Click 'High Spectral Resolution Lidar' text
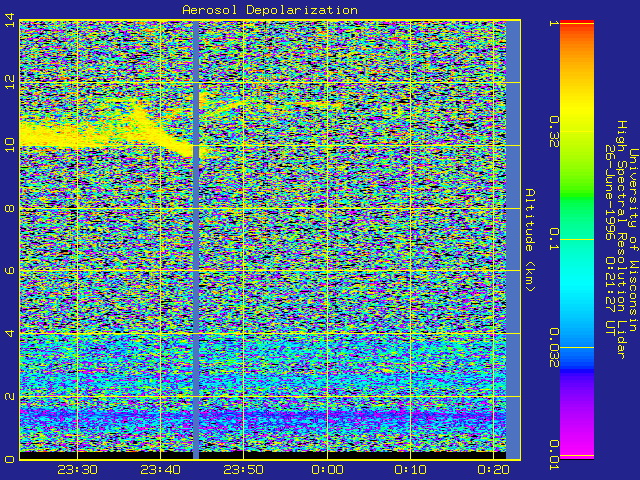Viewport: 640px width, 480px height. point(621,240)
